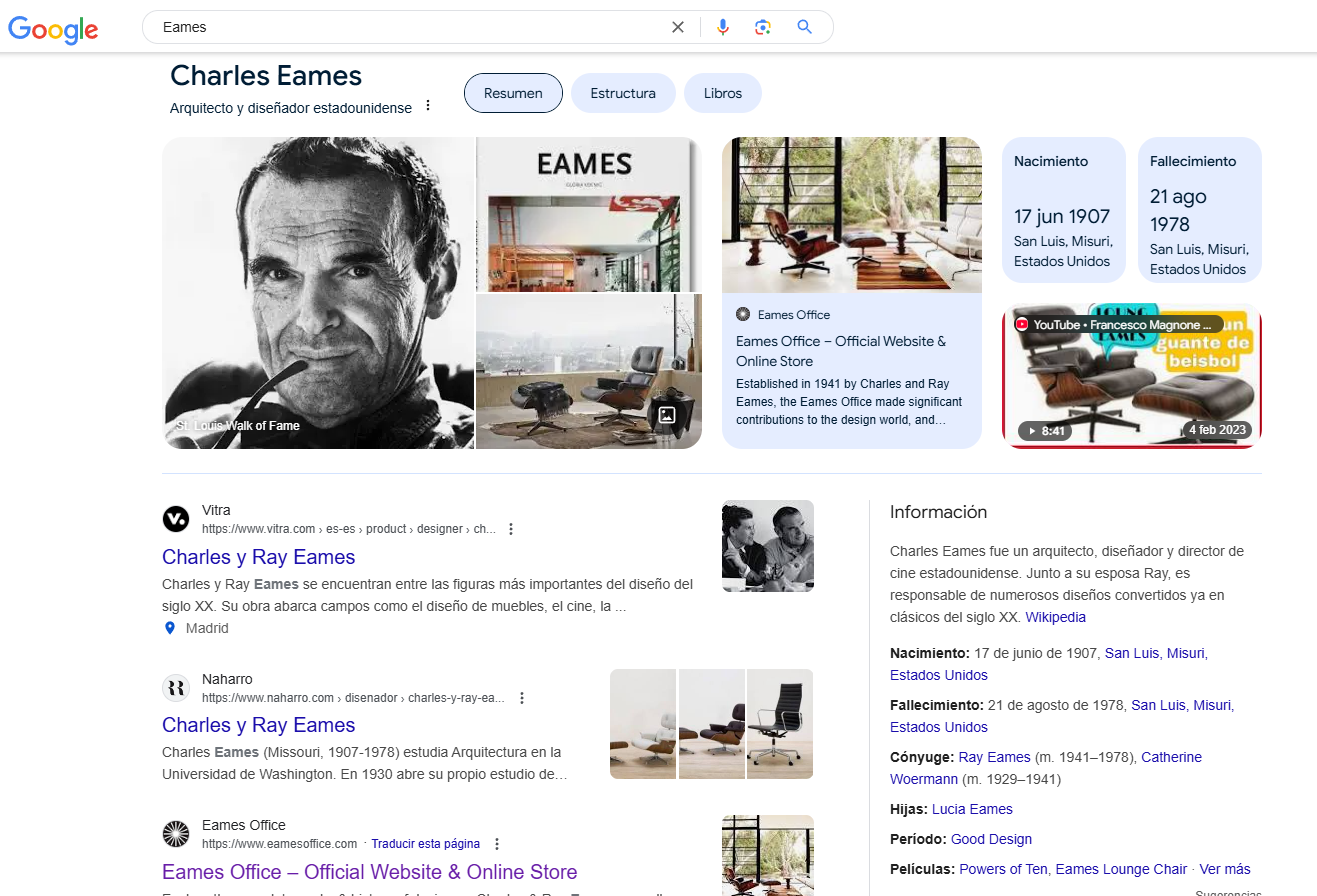
Task: Open Charles Eames portrait photo
Action: (x=318, y=293)
